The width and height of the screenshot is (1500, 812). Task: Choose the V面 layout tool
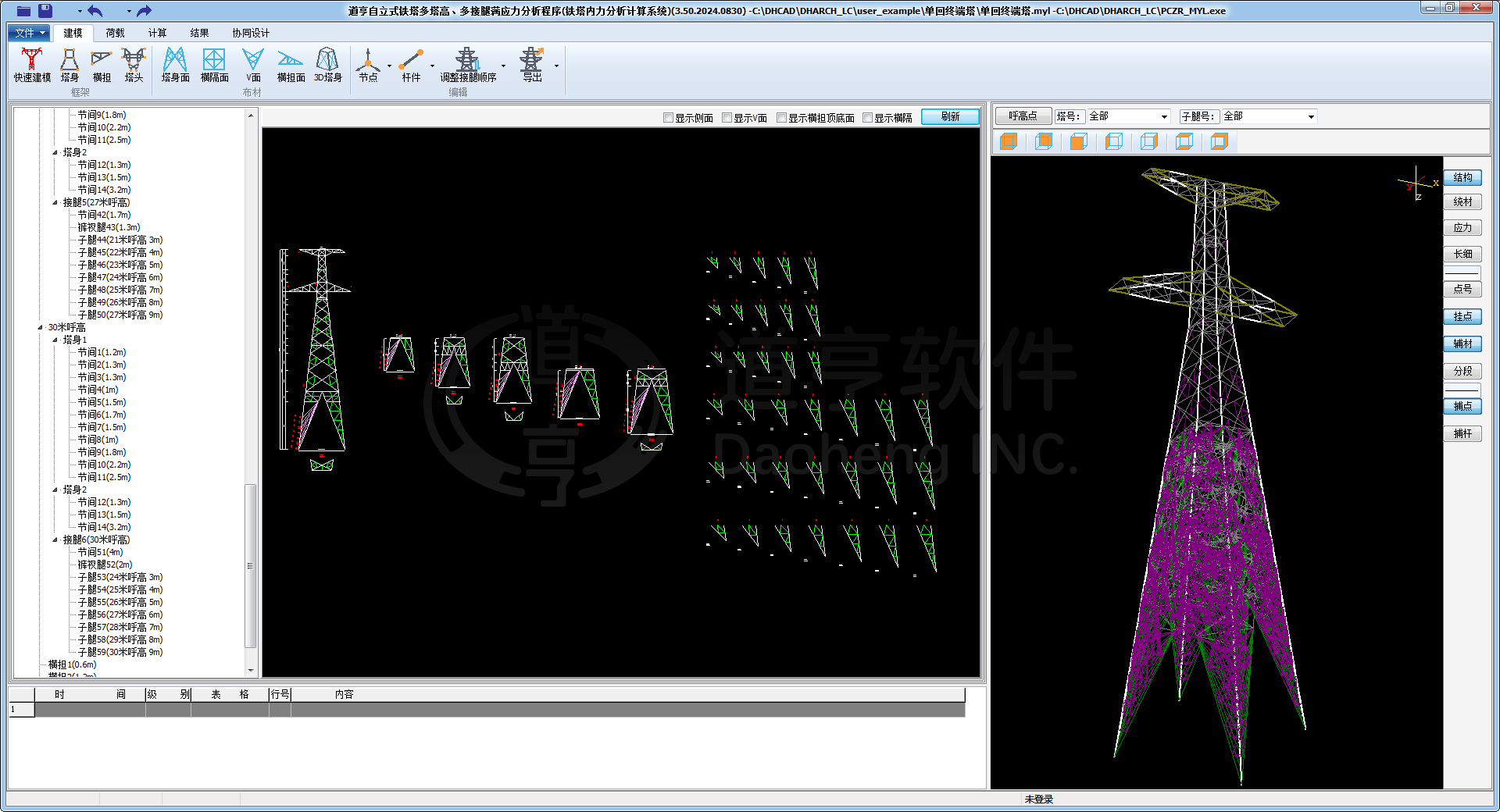point(253,65)
